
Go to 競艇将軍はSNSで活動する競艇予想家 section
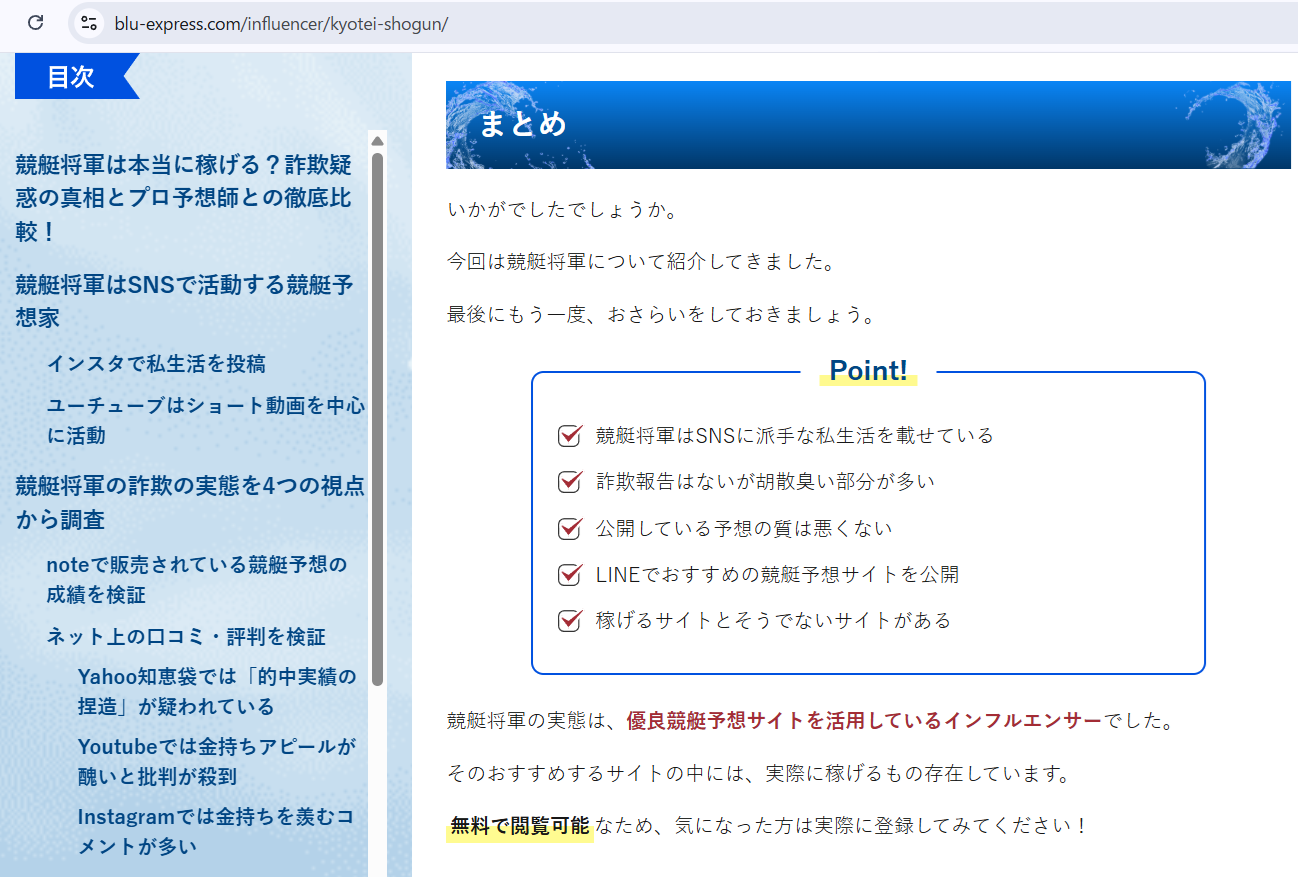pyautogui.click(x=184, y=301)
